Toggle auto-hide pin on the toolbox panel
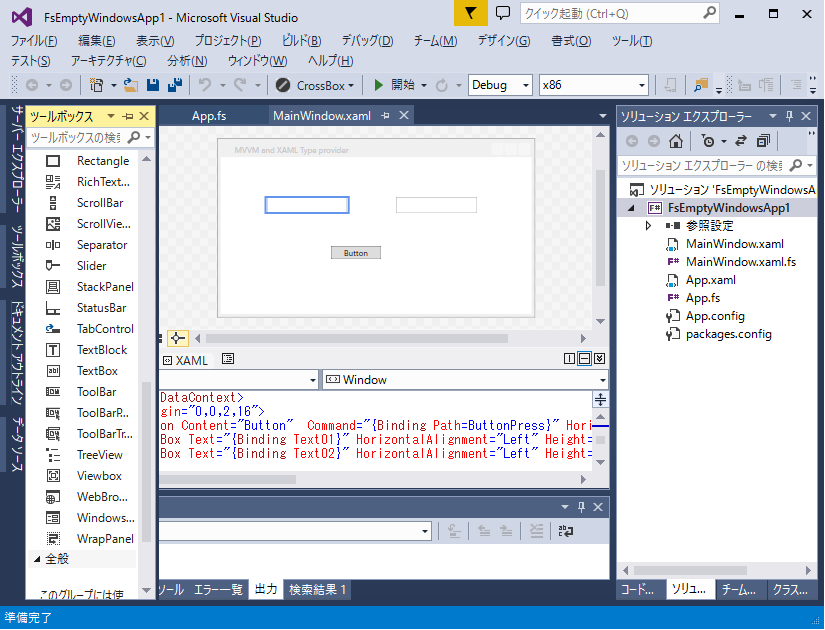The height and width of the screenshot is (630, 825). point(129,116)
